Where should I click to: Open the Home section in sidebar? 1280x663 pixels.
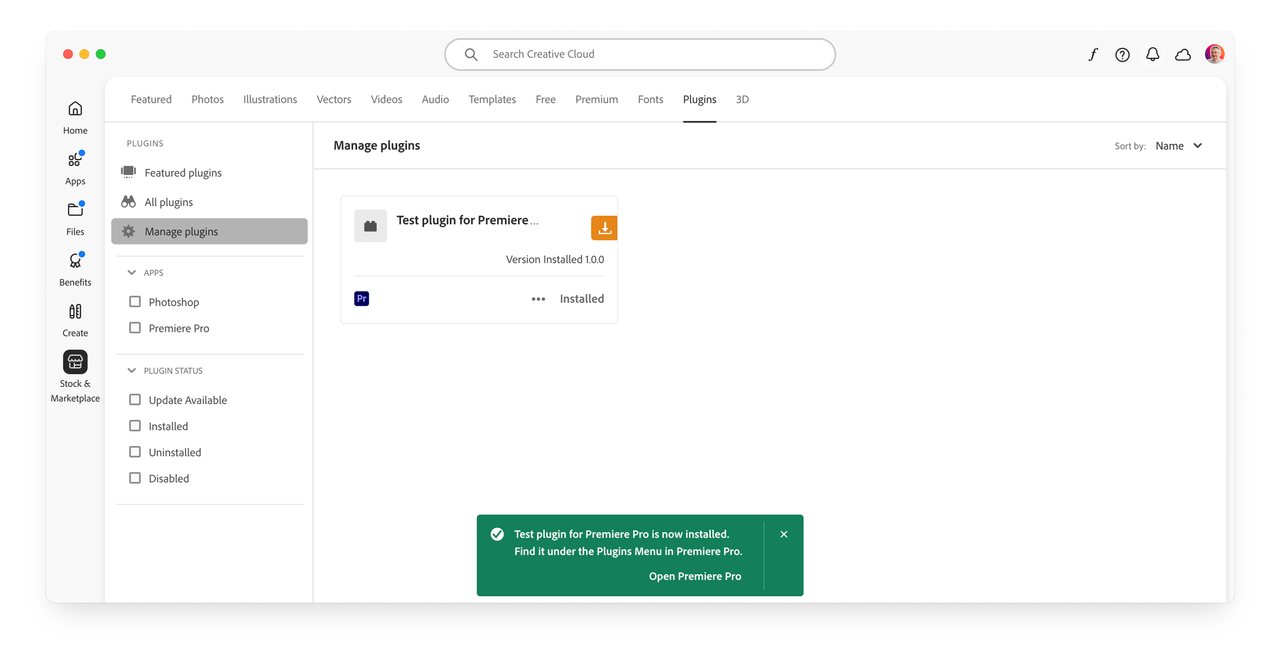pos(74,113)
